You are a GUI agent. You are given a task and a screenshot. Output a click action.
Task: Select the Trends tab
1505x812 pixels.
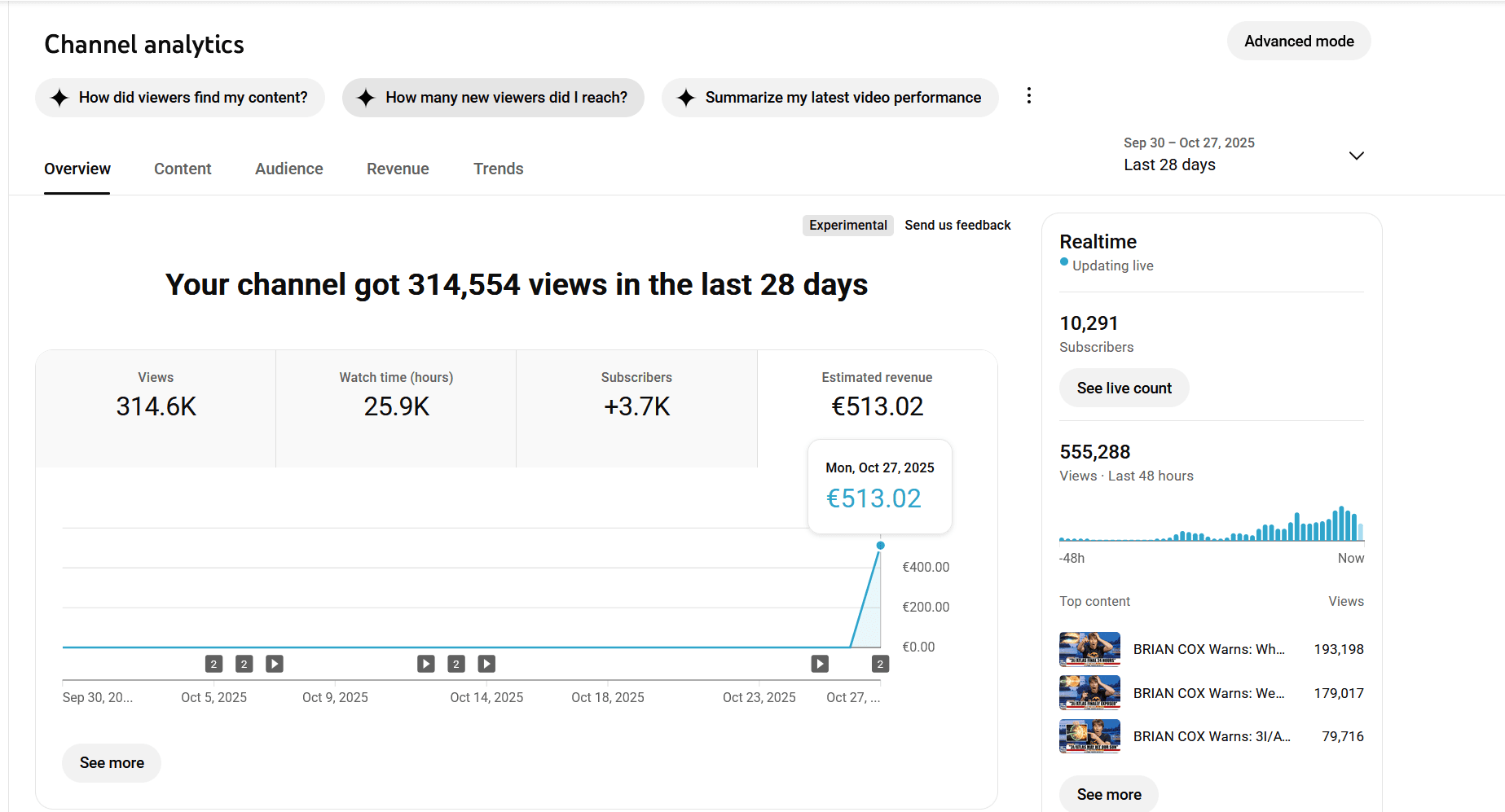(498, 169)
